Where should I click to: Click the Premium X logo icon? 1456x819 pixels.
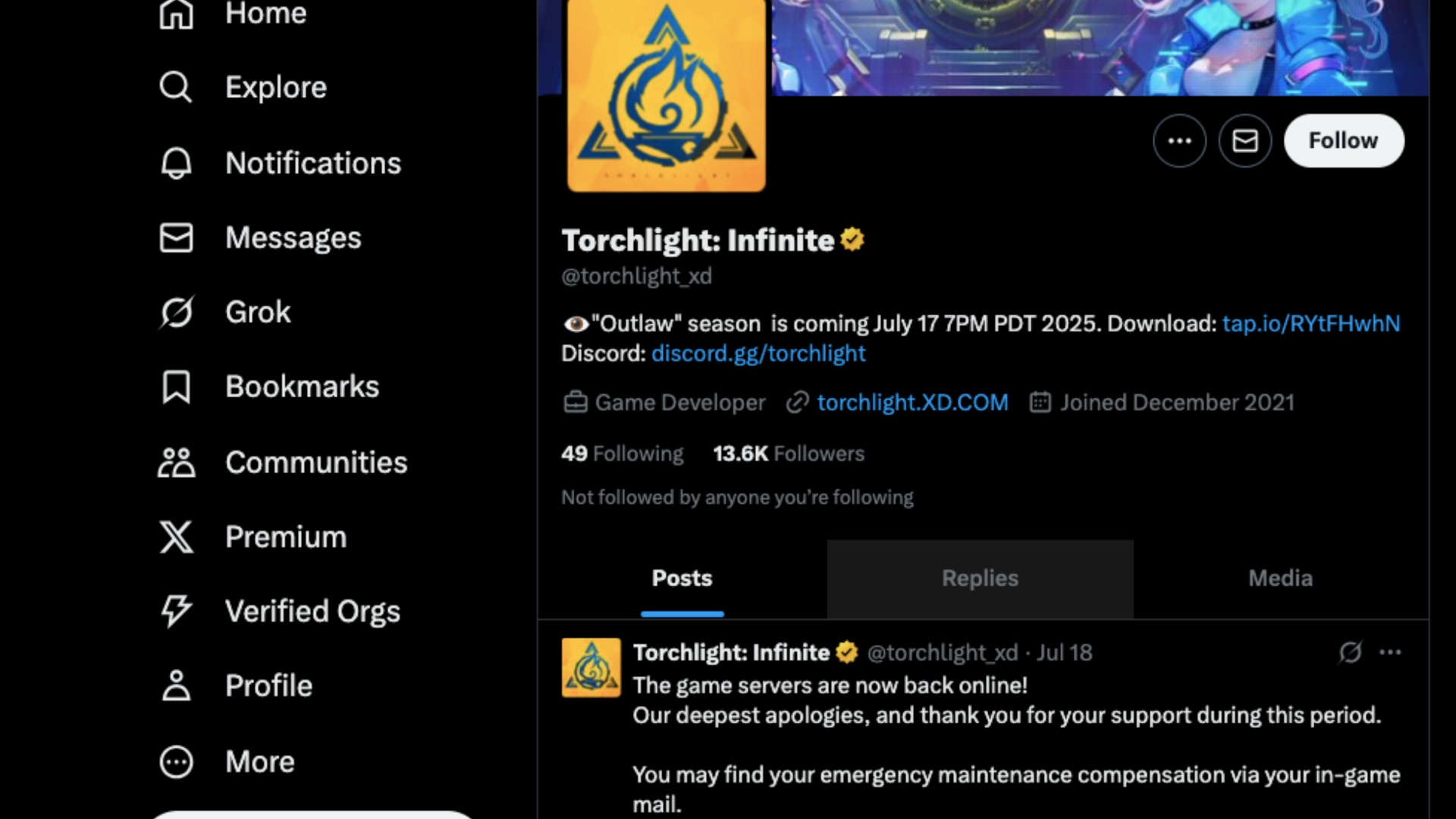click(x=176, y=537)
